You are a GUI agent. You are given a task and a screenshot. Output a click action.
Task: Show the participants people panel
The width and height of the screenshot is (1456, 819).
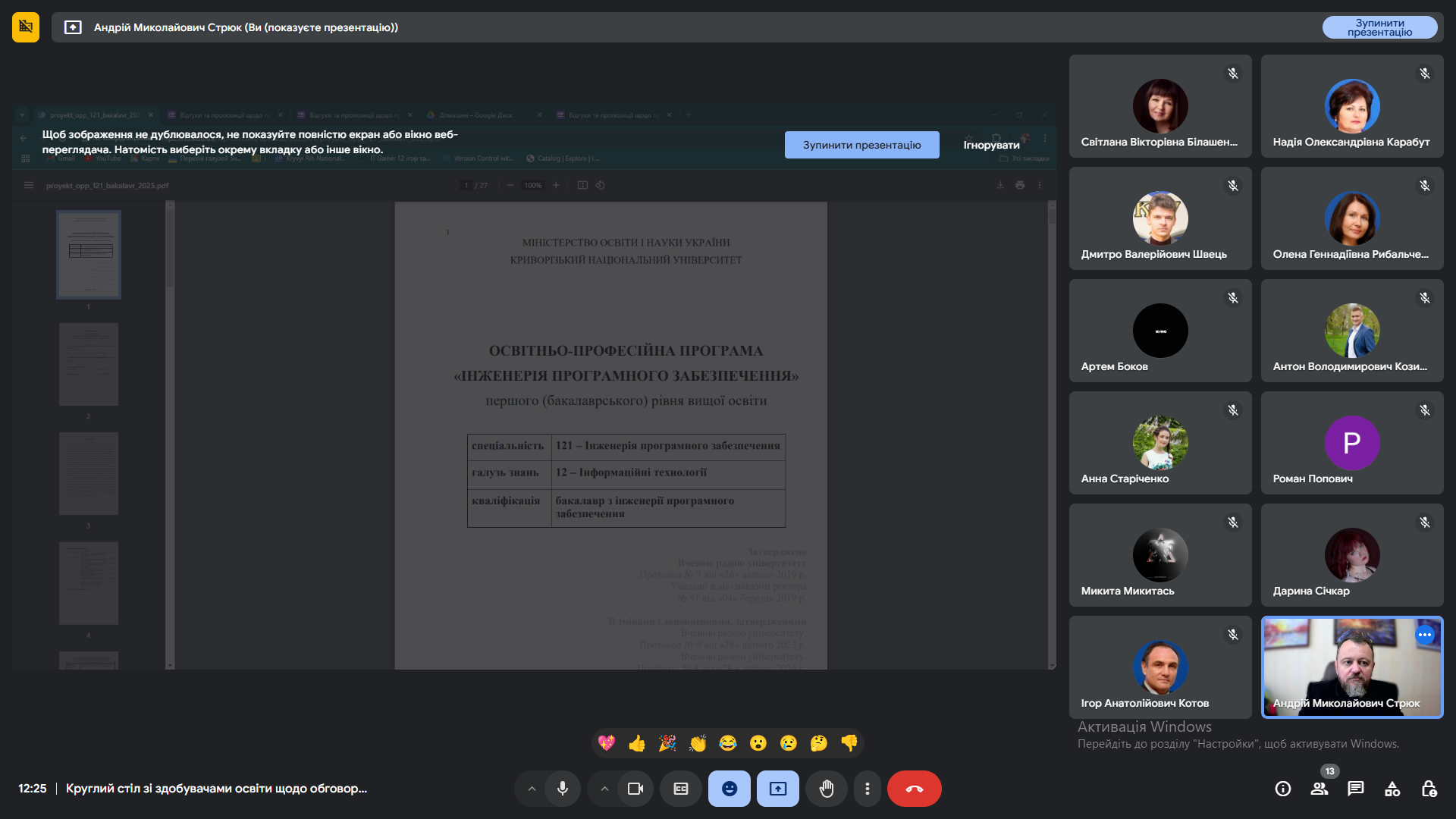(x=1319, y=789)
